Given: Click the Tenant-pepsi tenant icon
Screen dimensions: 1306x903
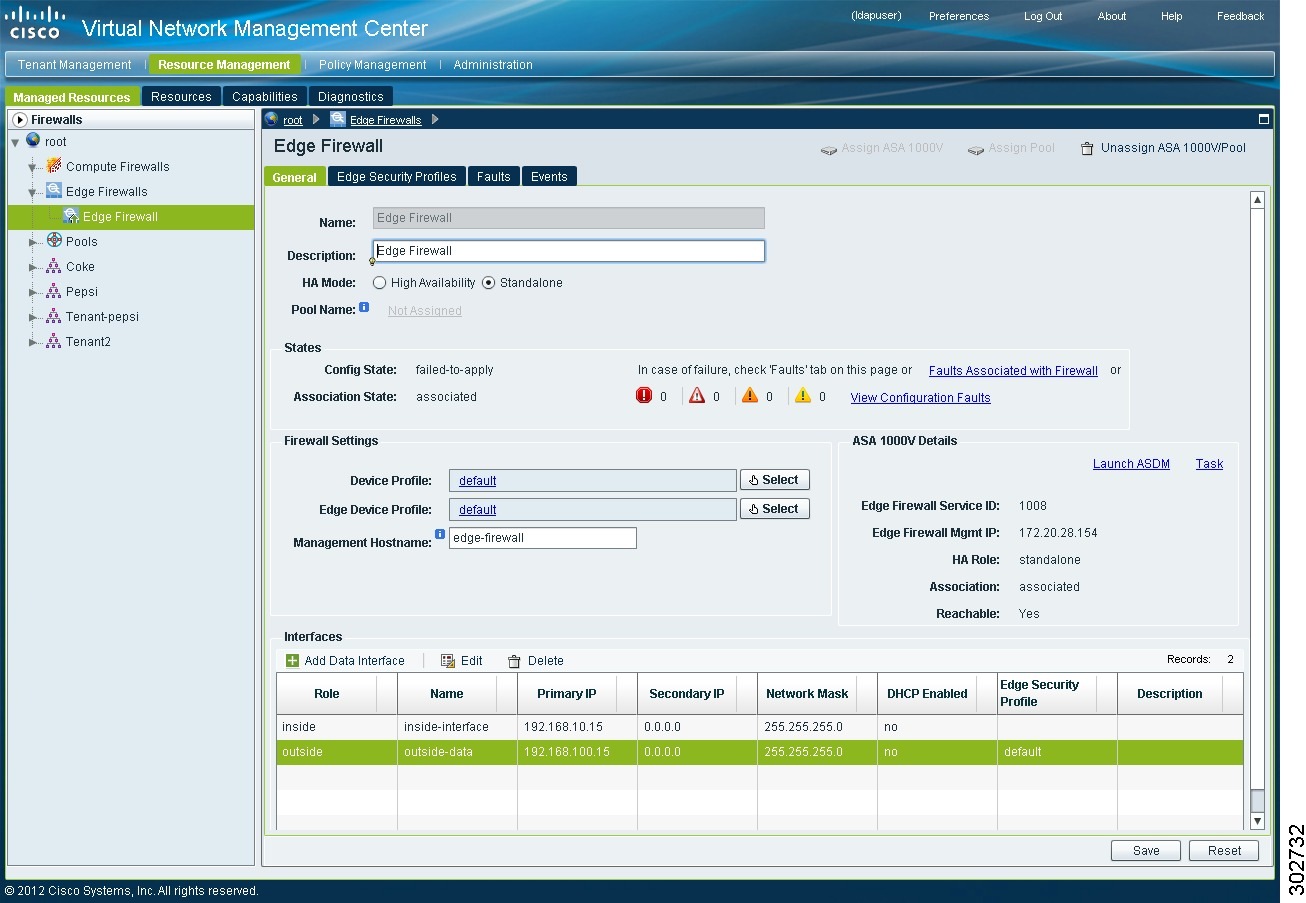Looking at the screenshot, I should click(54, 316).
